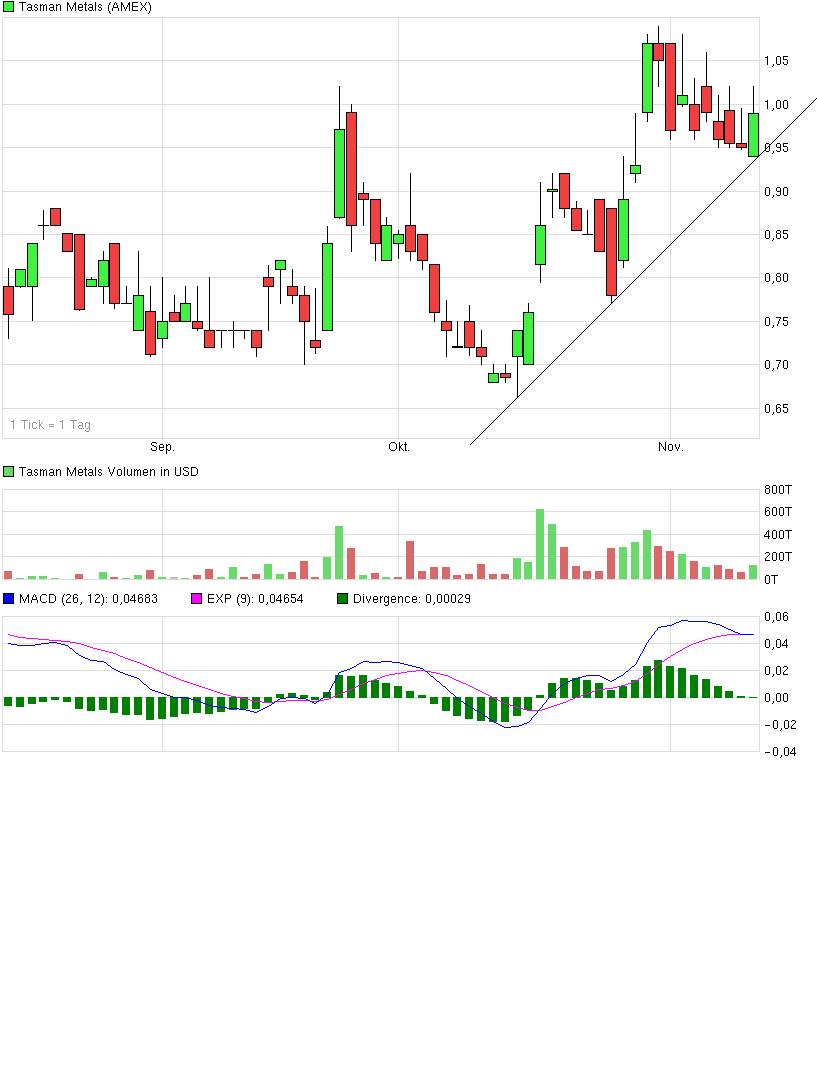The image size is (817, 1066).
Task: Click the green Tasman Metals (AMEX) legend square
Action: pyautogui.click(x=9, y=7)
